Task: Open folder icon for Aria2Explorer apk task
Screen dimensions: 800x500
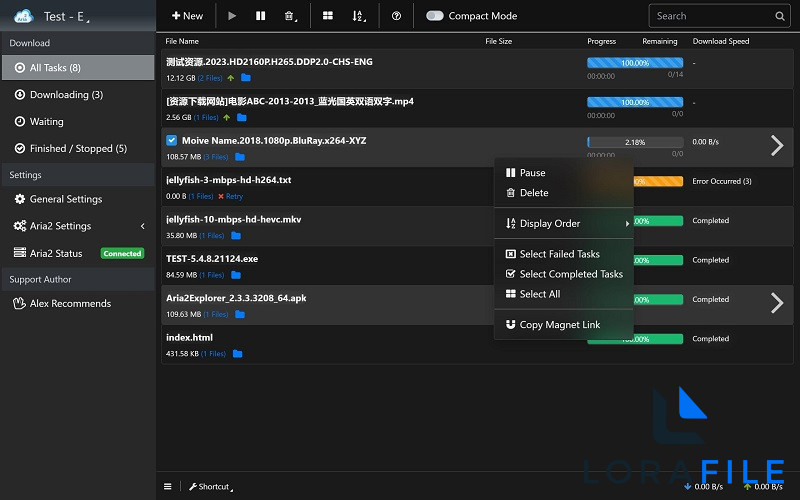Action: (x=240, y=314)
